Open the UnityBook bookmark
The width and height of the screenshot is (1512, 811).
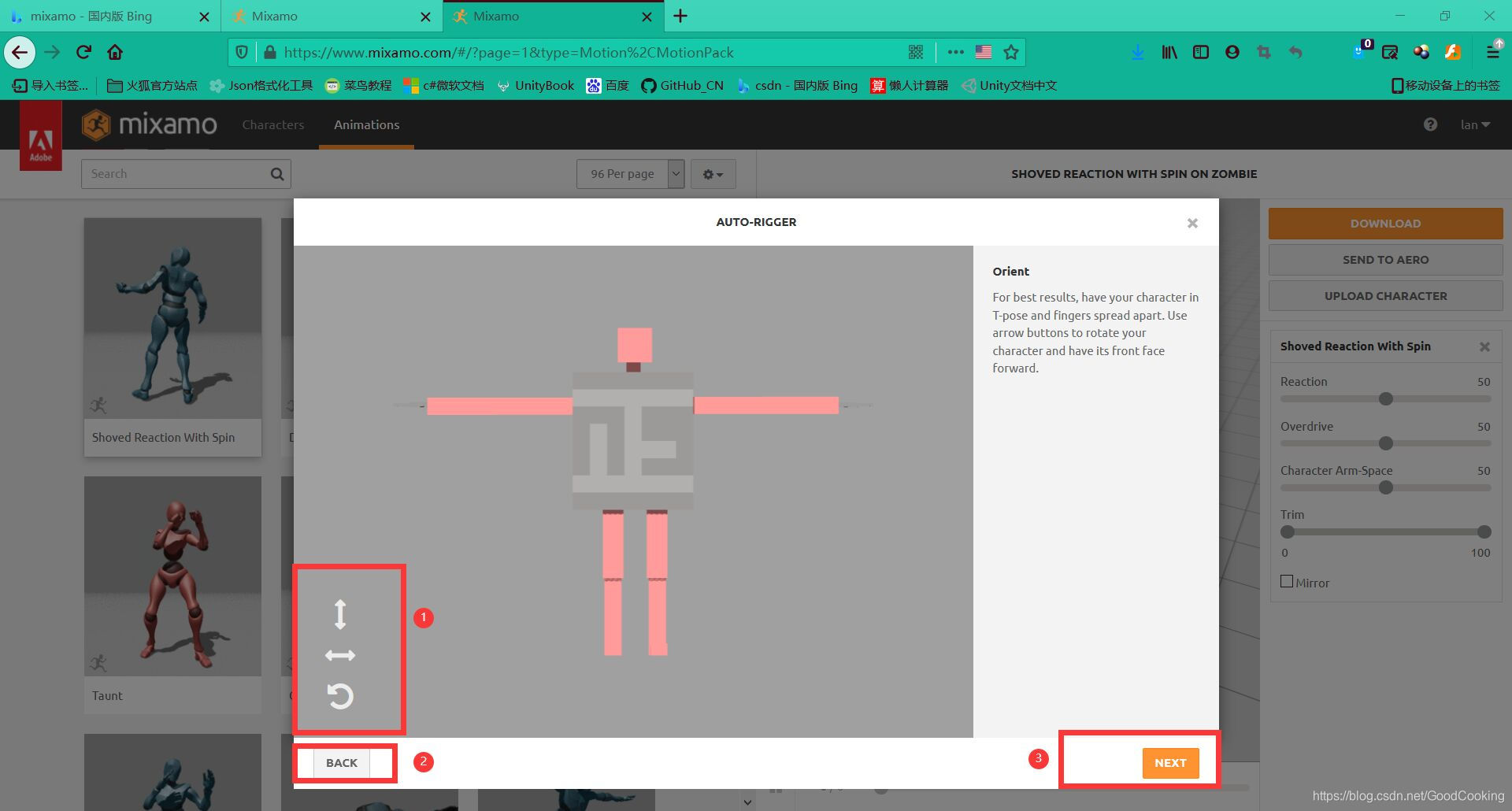[x=535, y=85]
